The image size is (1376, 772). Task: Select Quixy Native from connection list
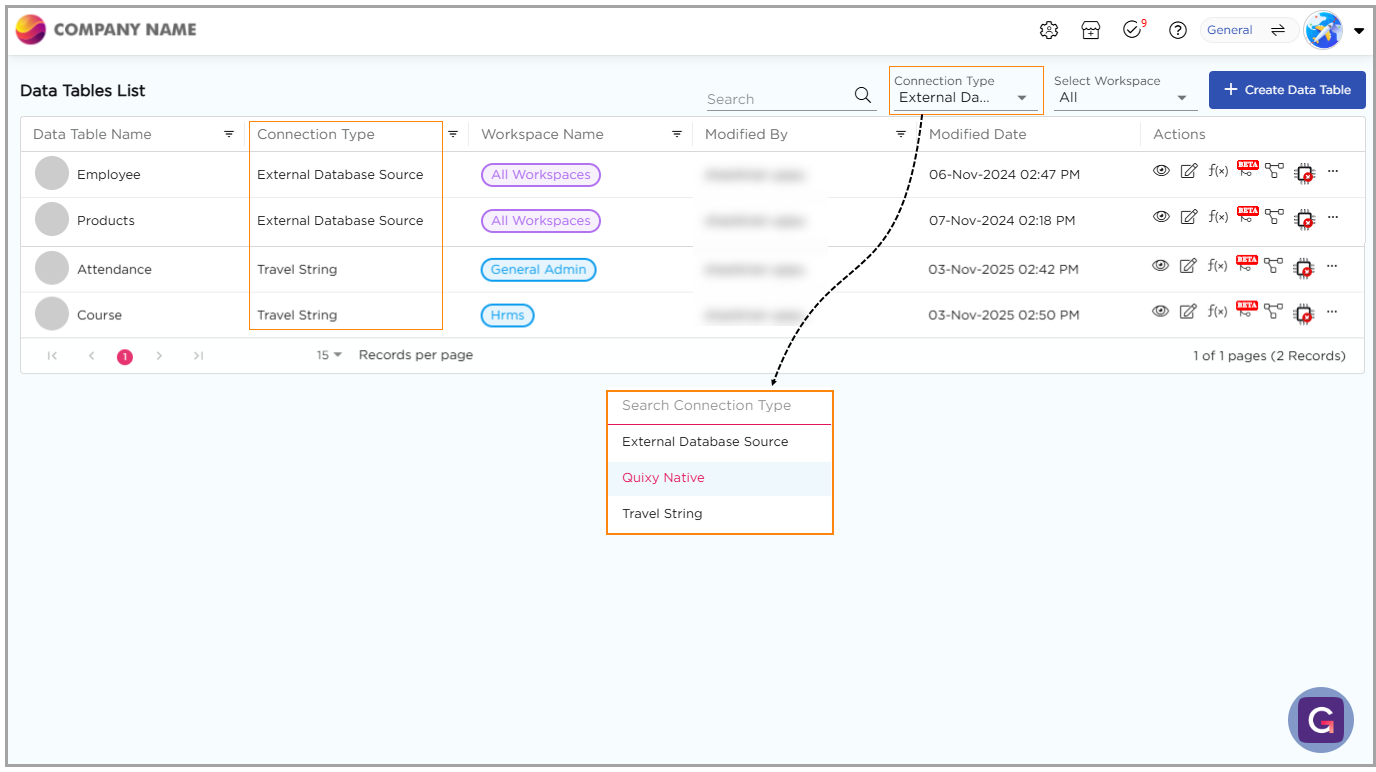pyautogui.click(x=664, y=478)
